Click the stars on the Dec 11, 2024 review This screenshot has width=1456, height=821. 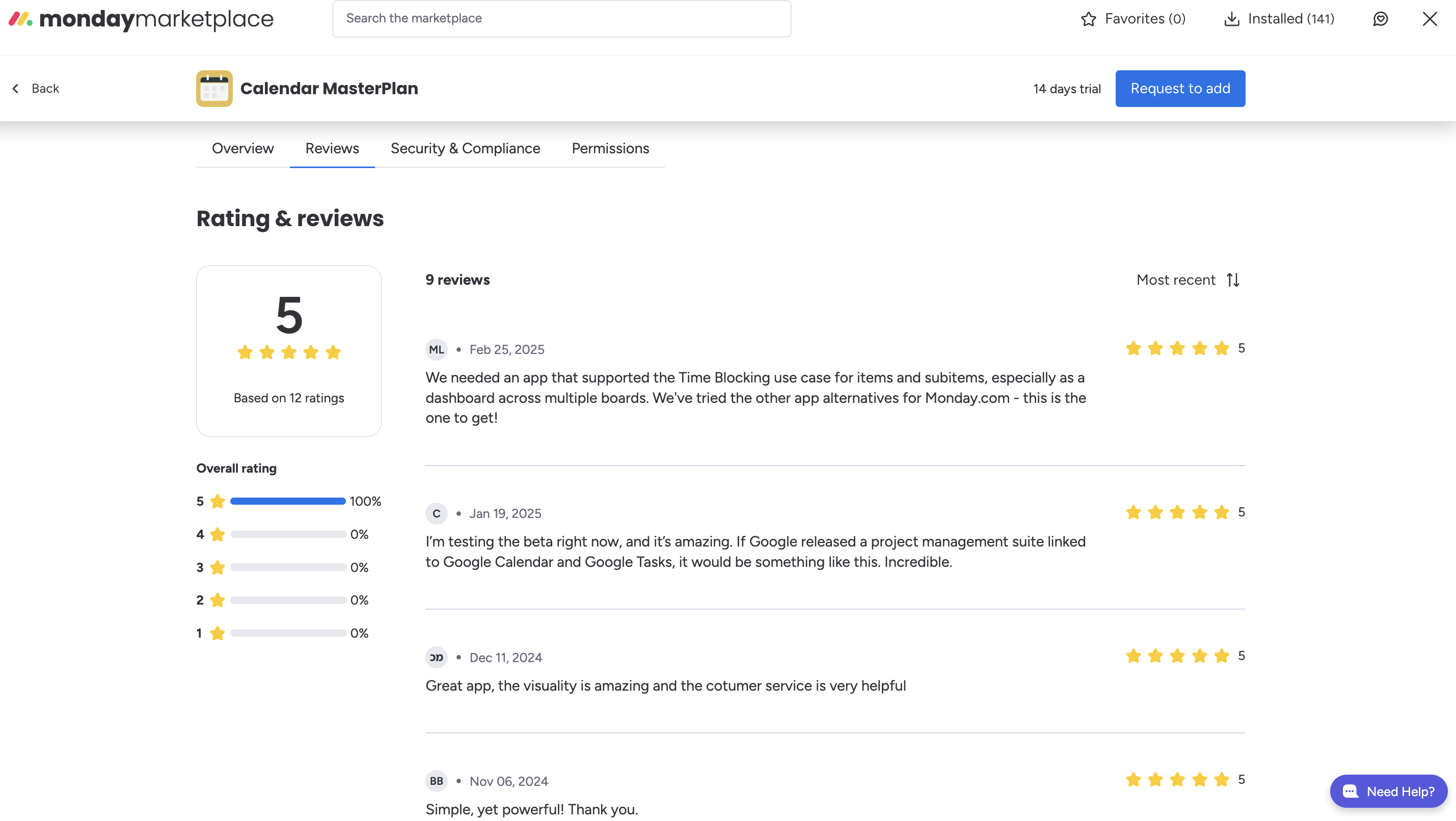(x=1177, y=656)
